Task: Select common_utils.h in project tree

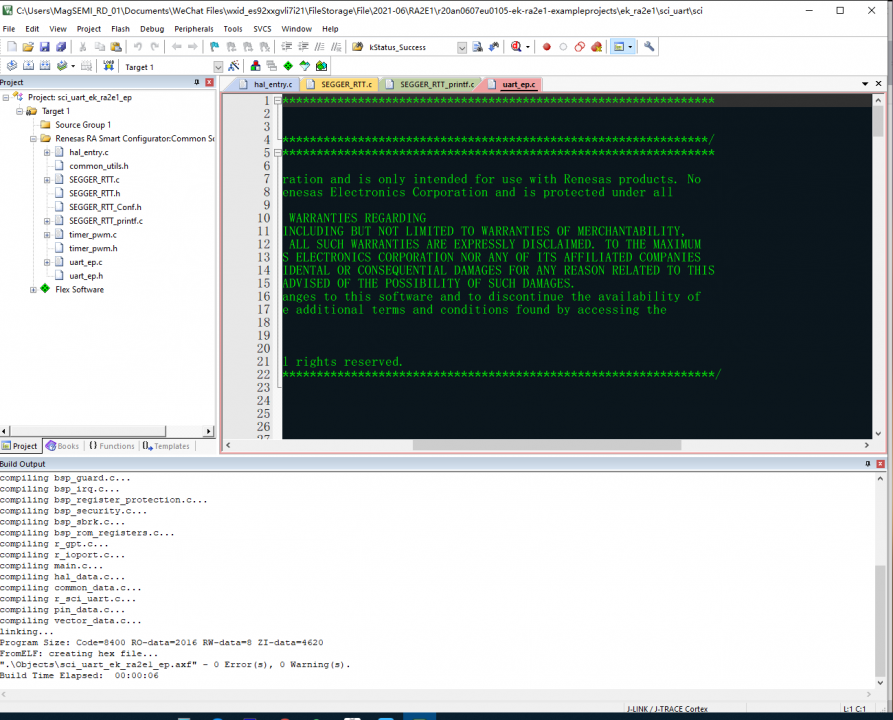Action: (99, 166)
